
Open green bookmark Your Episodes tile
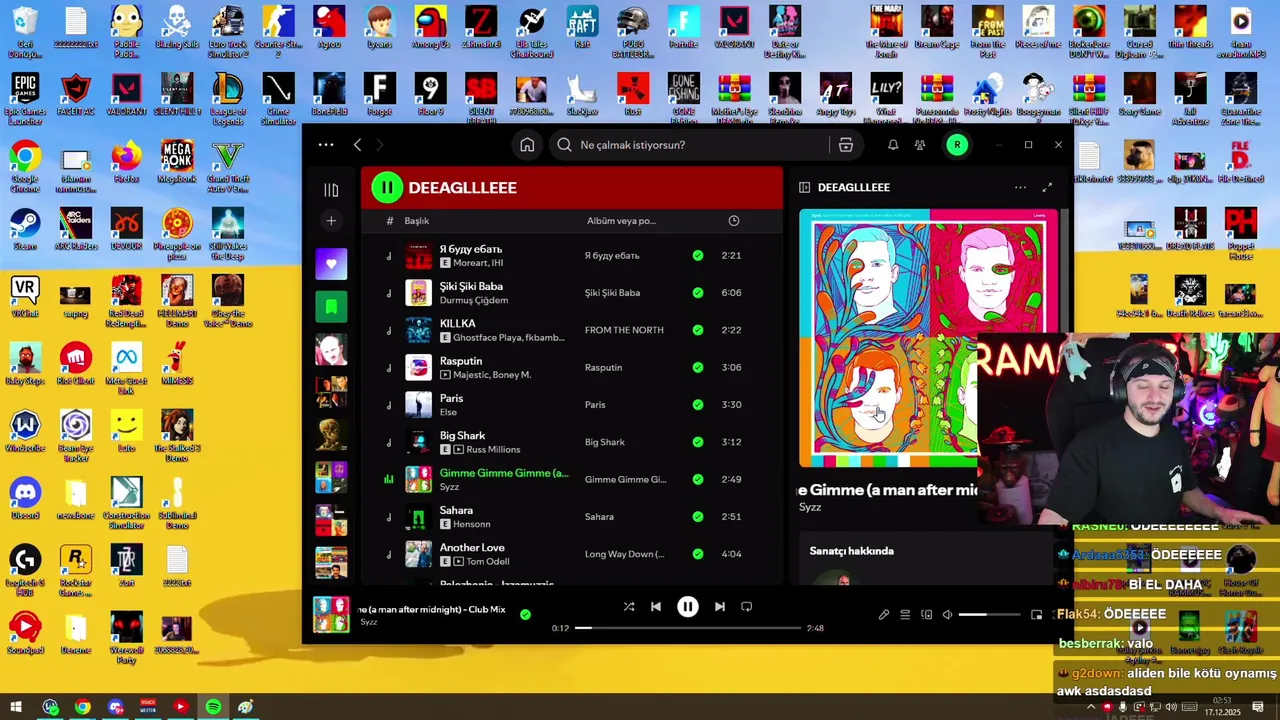tap(331, 306)
